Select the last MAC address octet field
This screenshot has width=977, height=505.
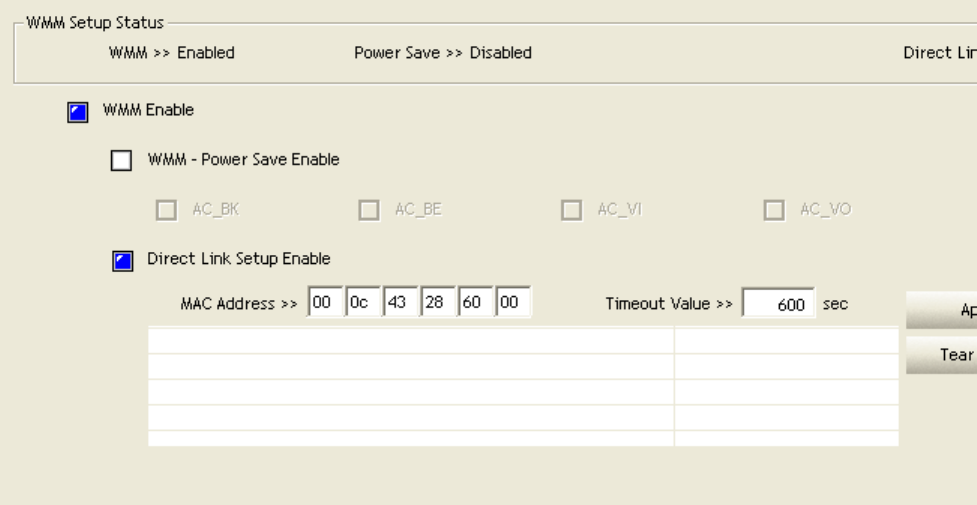(x=511, y=304)
